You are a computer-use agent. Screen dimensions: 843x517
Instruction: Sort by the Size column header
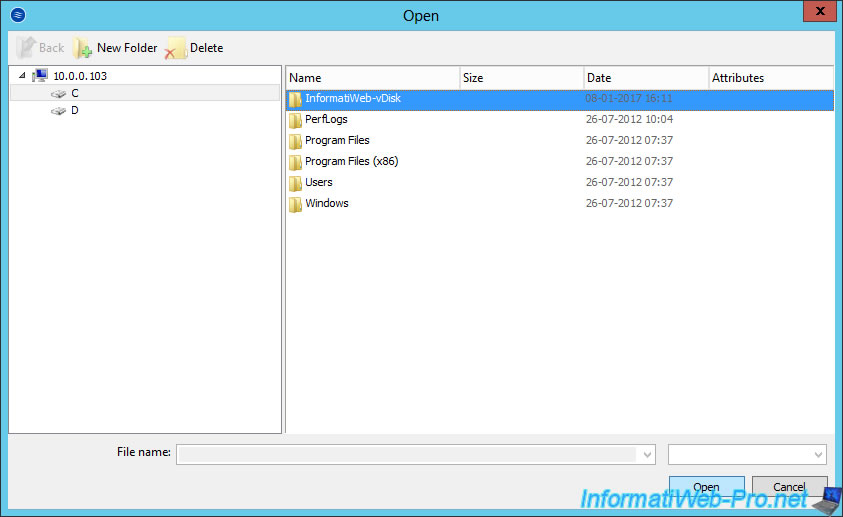(x=520, y=78)
